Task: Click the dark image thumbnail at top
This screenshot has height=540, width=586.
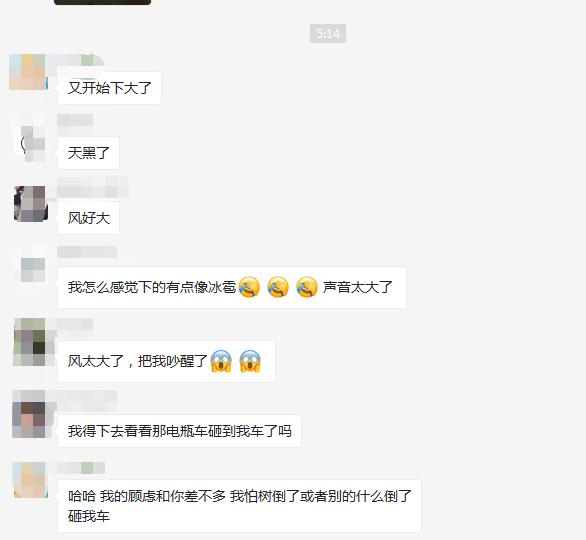Action: coord(102,2)
